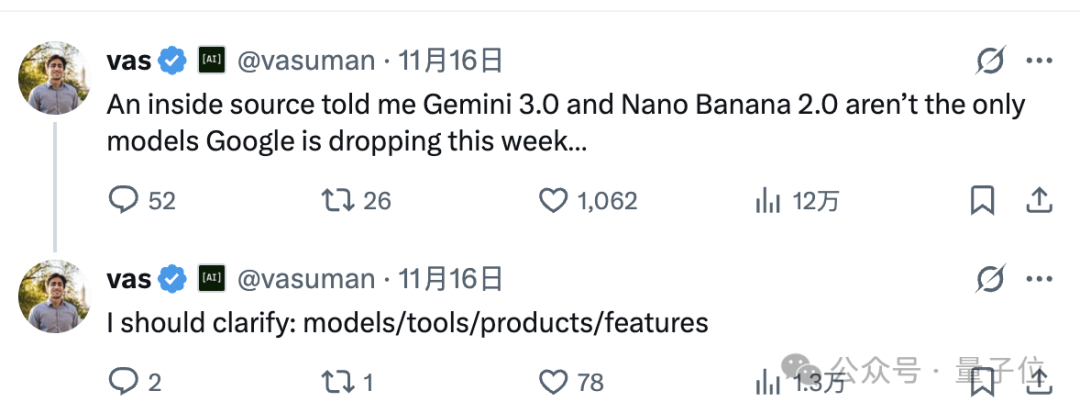Viewport: 1080px width, 413px height.
Task: Open more options on the second tweet
Action: 1040,279
